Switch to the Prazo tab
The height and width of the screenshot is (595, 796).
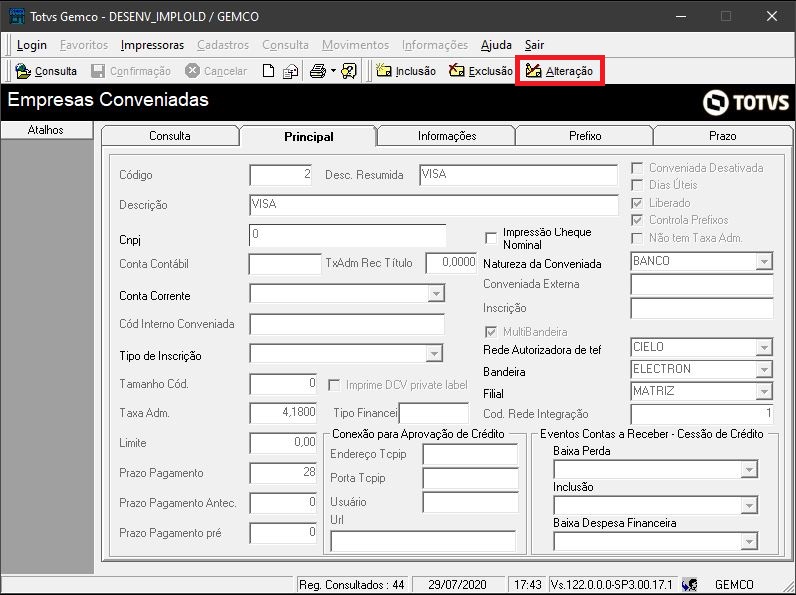(722, 136)
